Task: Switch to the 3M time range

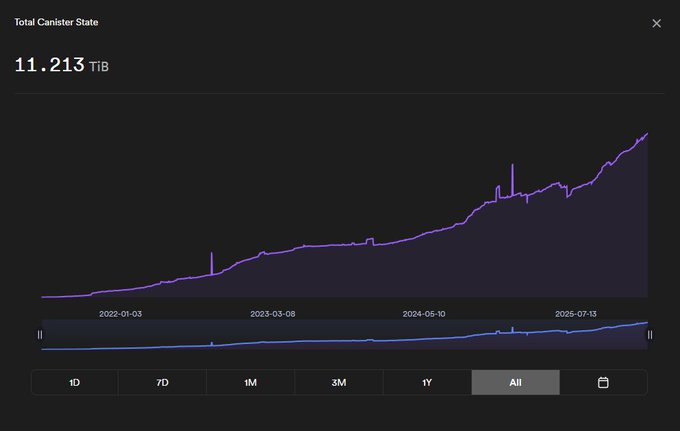Action: coord(339,382)
